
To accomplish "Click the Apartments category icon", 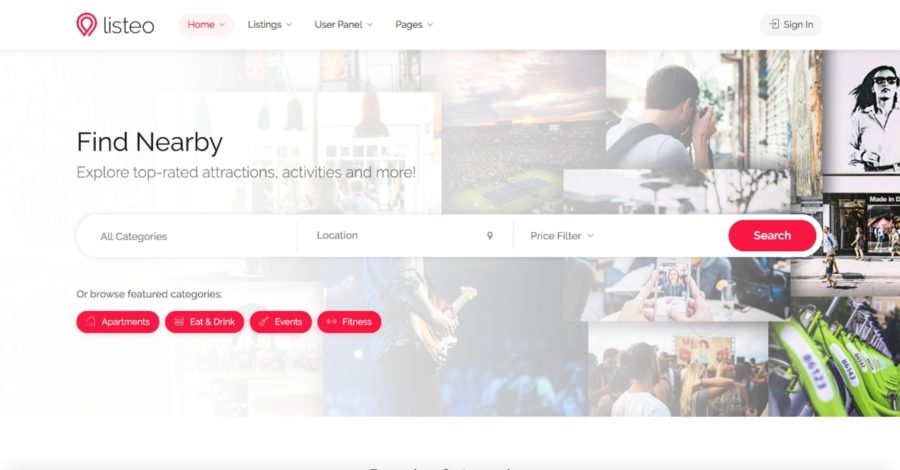I will [91, 321].
